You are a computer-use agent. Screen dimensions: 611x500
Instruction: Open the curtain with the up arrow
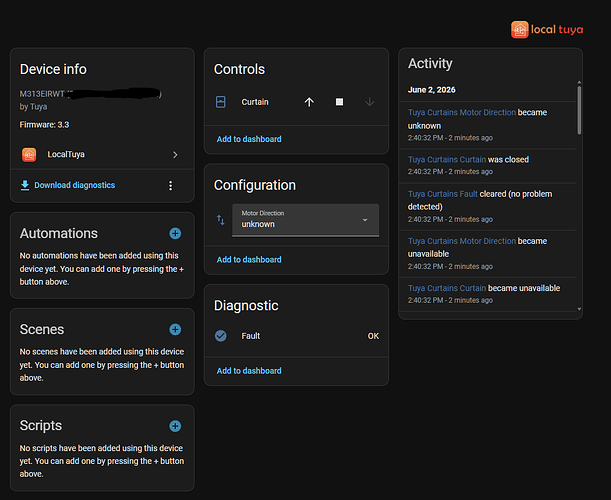click(x=309, y=102)
